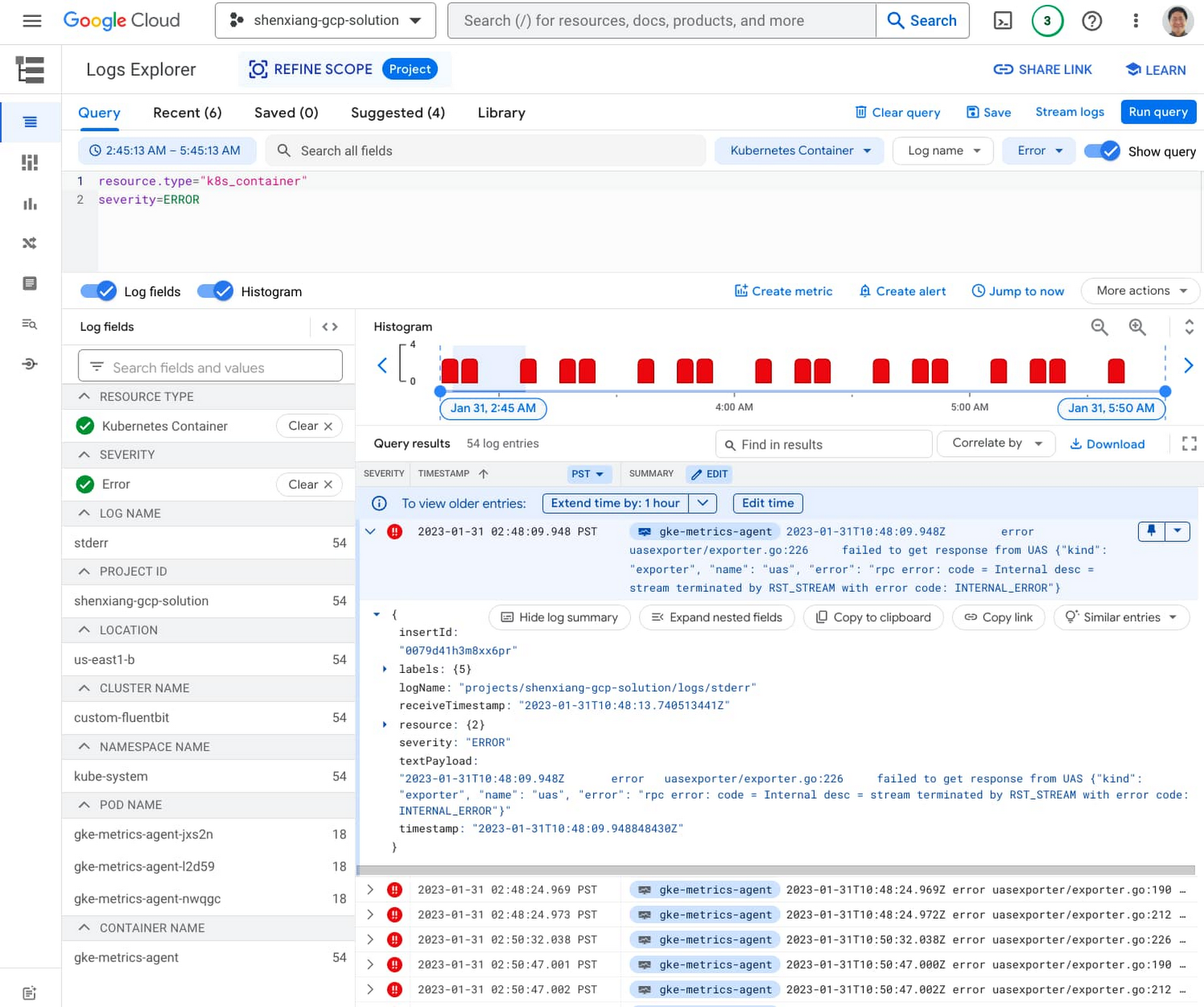The image size is (1204, 1007).
Task: Open time range 2:45:13 AM – 5:45:13 AM
Action: (x=166, y=150)
